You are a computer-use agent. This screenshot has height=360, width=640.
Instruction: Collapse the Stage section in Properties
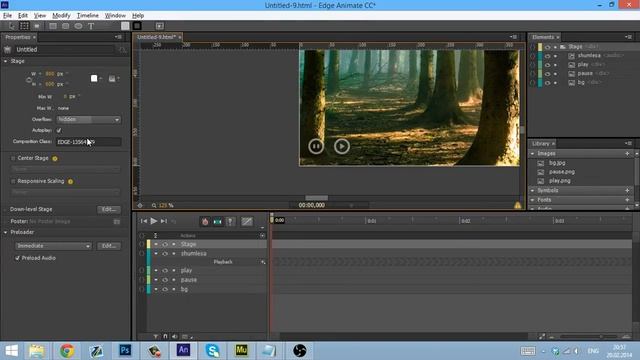point(6,61)
